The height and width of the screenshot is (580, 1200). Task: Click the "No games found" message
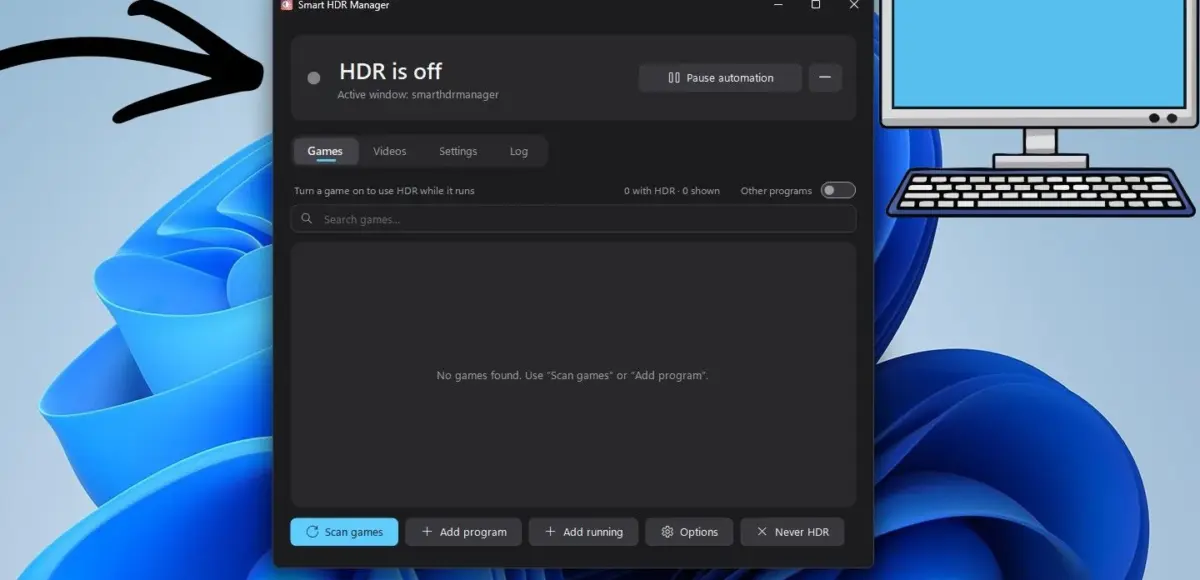tap(573, 375)
